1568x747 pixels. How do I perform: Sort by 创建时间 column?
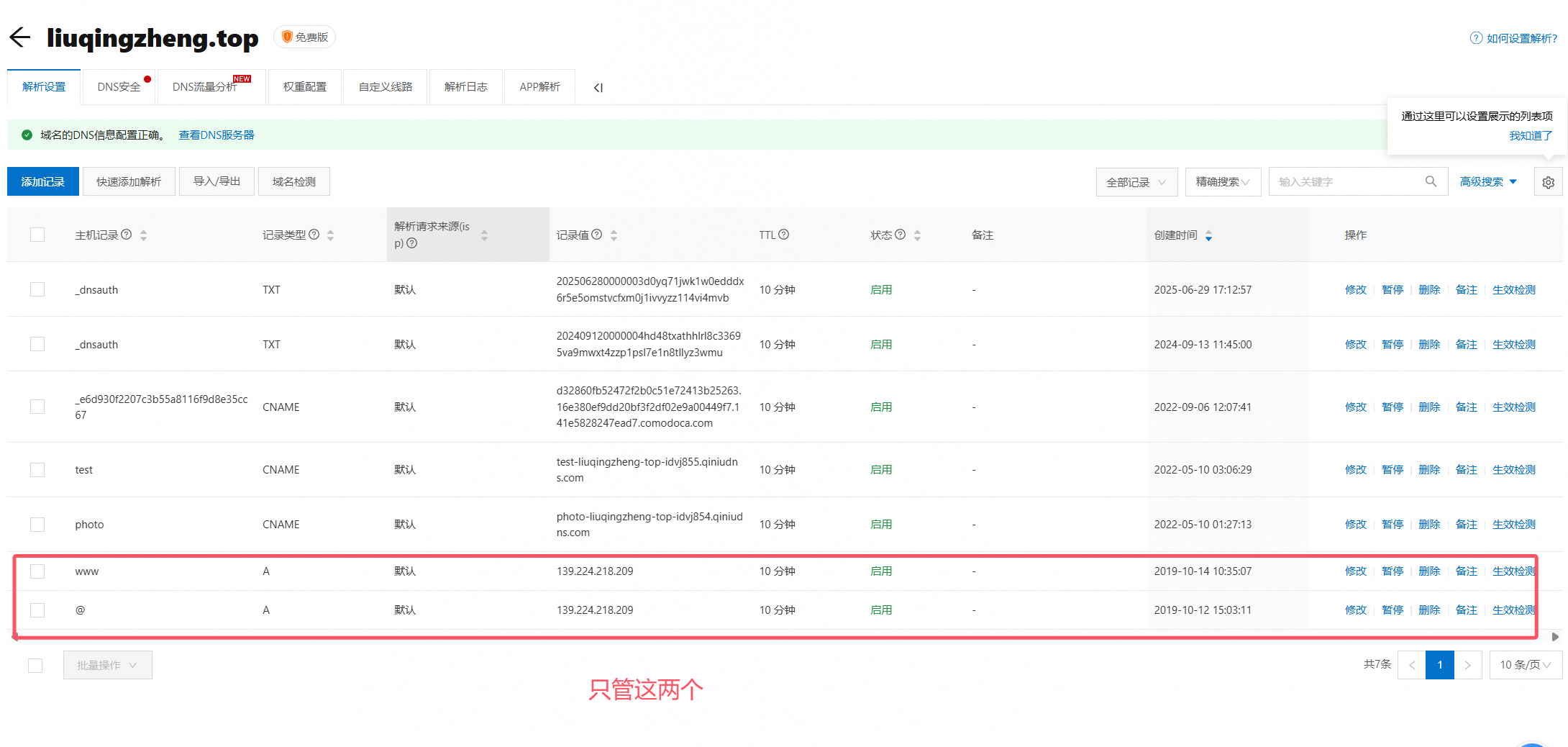1208,235
